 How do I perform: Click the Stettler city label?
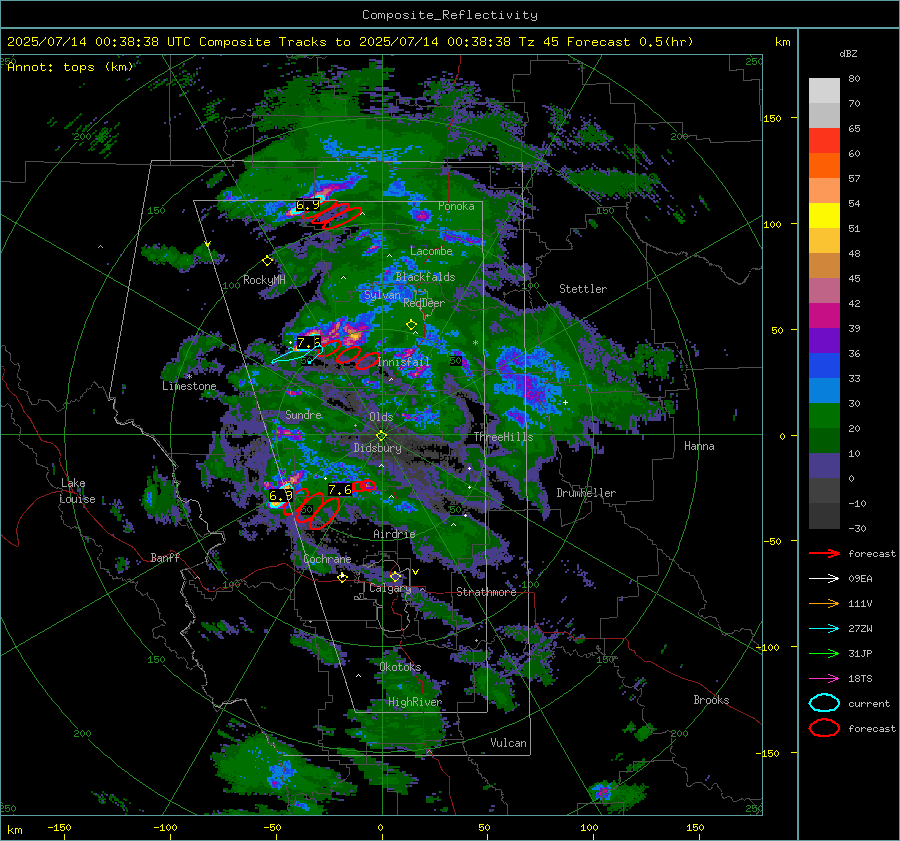(x=583, y=289)
